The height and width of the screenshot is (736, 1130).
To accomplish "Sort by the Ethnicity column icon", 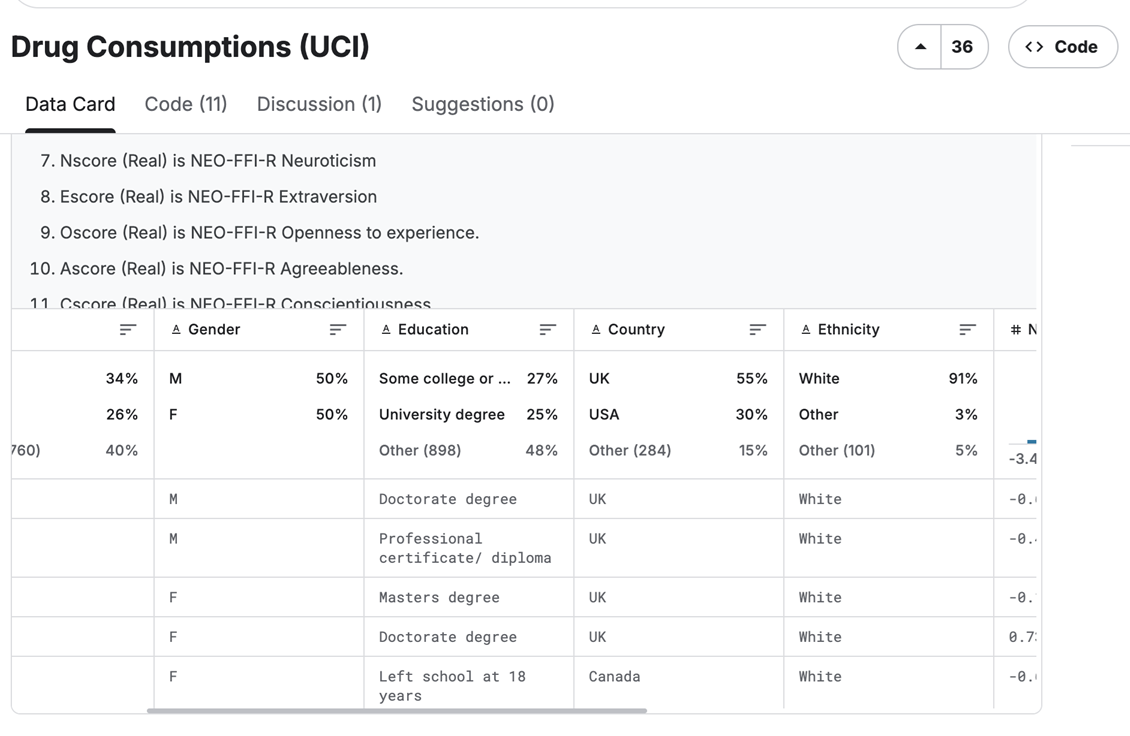I will pos(967,329).
